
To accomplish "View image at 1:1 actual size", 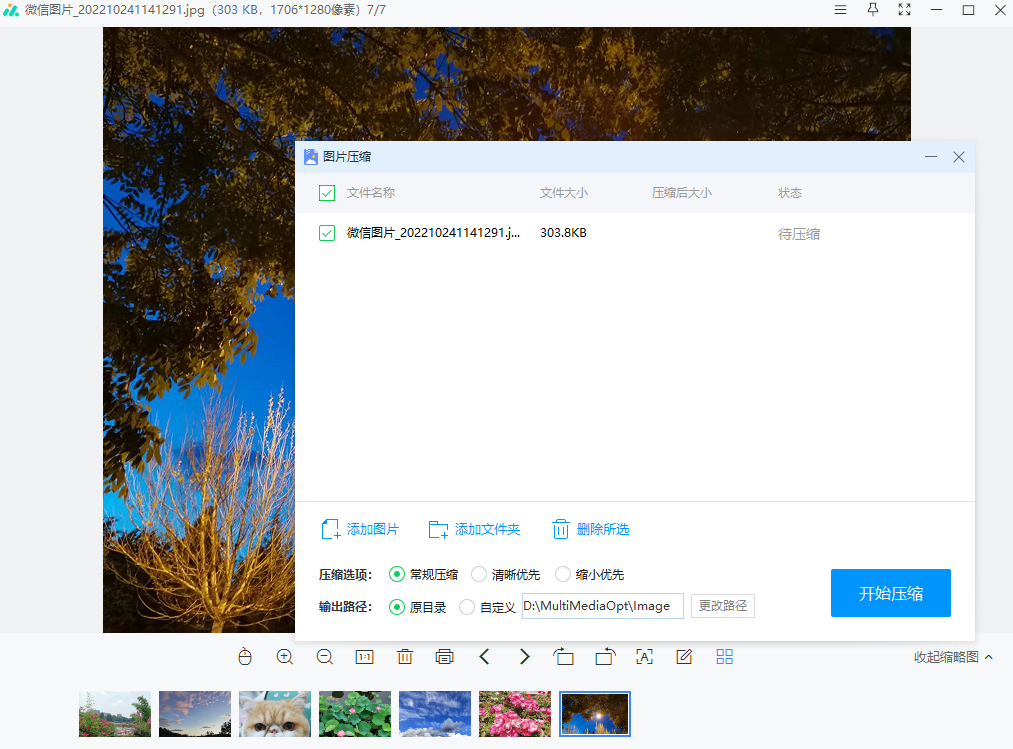I will [x=364, y=657].
